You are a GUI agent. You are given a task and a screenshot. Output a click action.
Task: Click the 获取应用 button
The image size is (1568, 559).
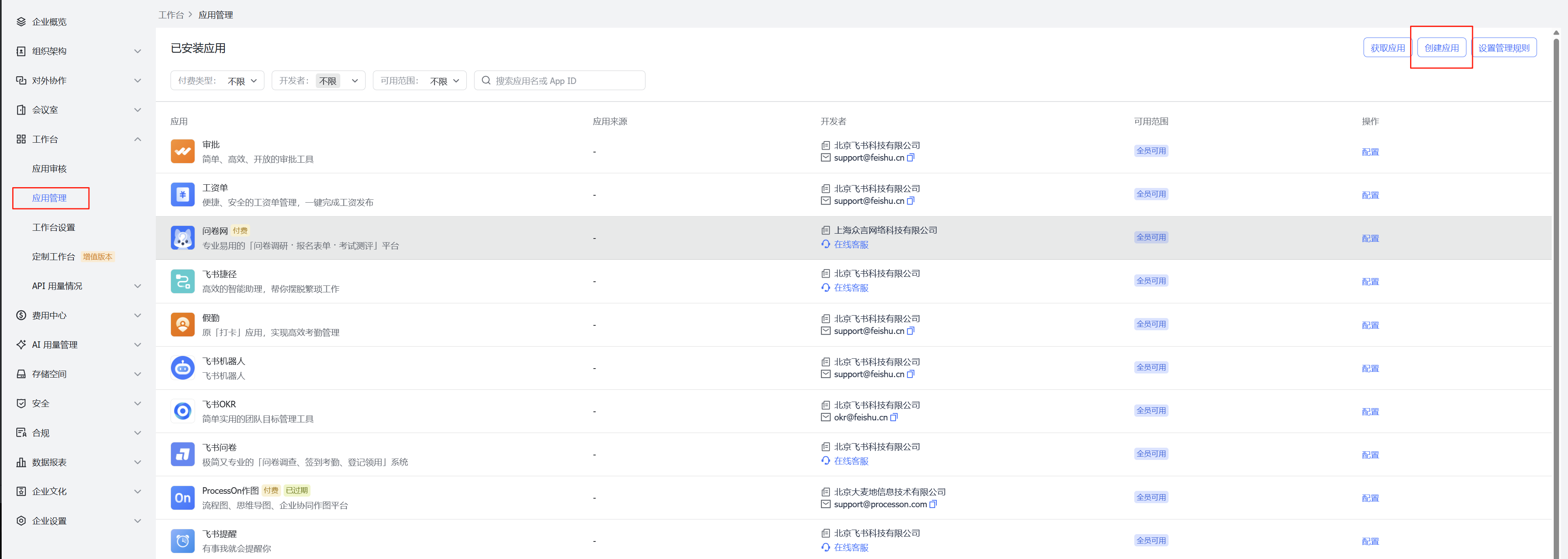pyautogui.click(x=1387, y=47)
